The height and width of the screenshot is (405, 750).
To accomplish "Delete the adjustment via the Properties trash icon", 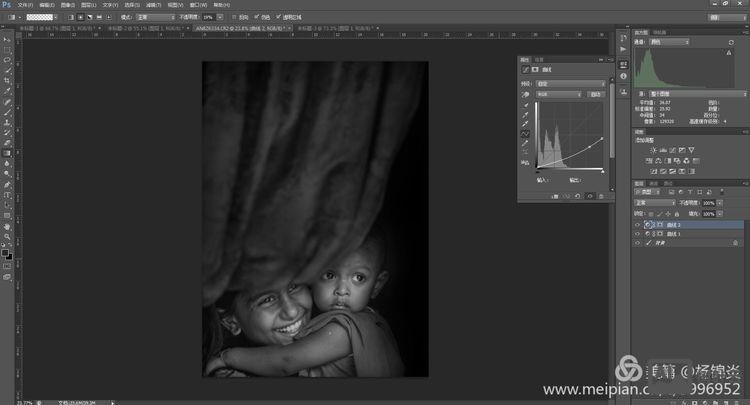I will (603, 197).
